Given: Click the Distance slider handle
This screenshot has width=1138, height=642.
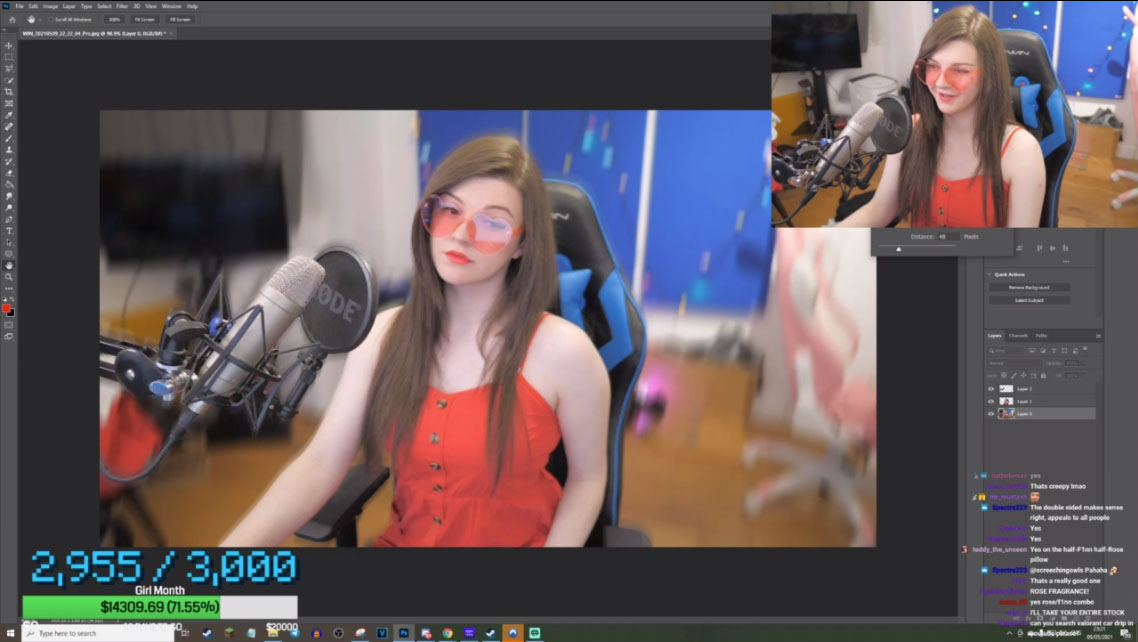Looking at the screenshot, I should click(898, 249).
